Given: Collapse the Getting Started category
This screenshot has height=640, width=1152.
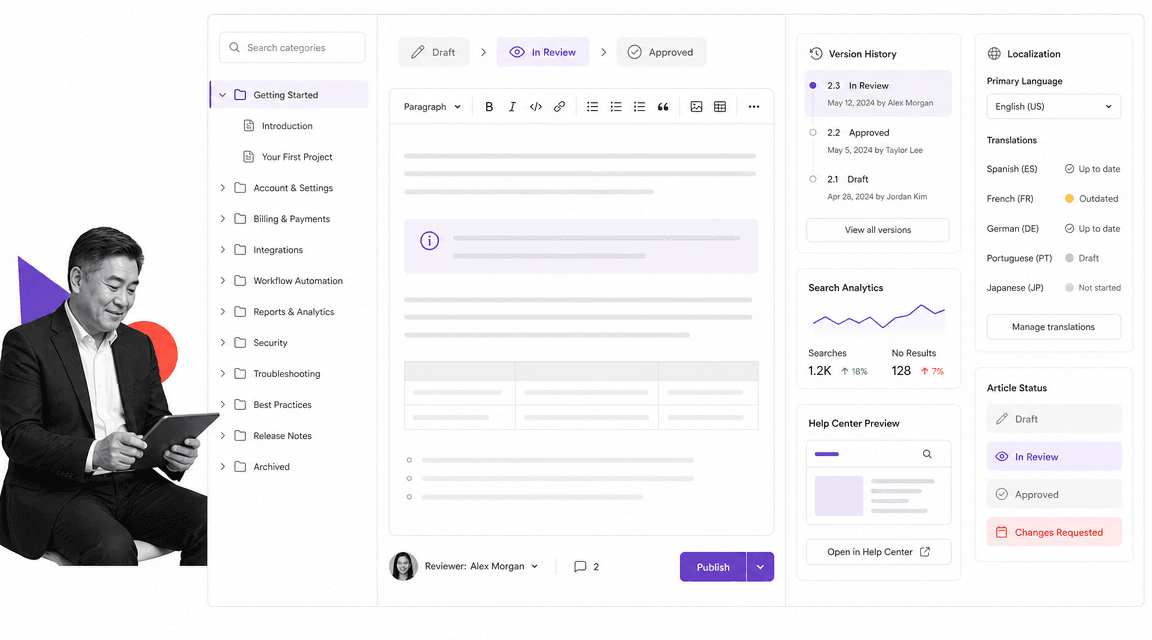Looking at the screenshot, I should pyautogui.click(x=223, y=95).
